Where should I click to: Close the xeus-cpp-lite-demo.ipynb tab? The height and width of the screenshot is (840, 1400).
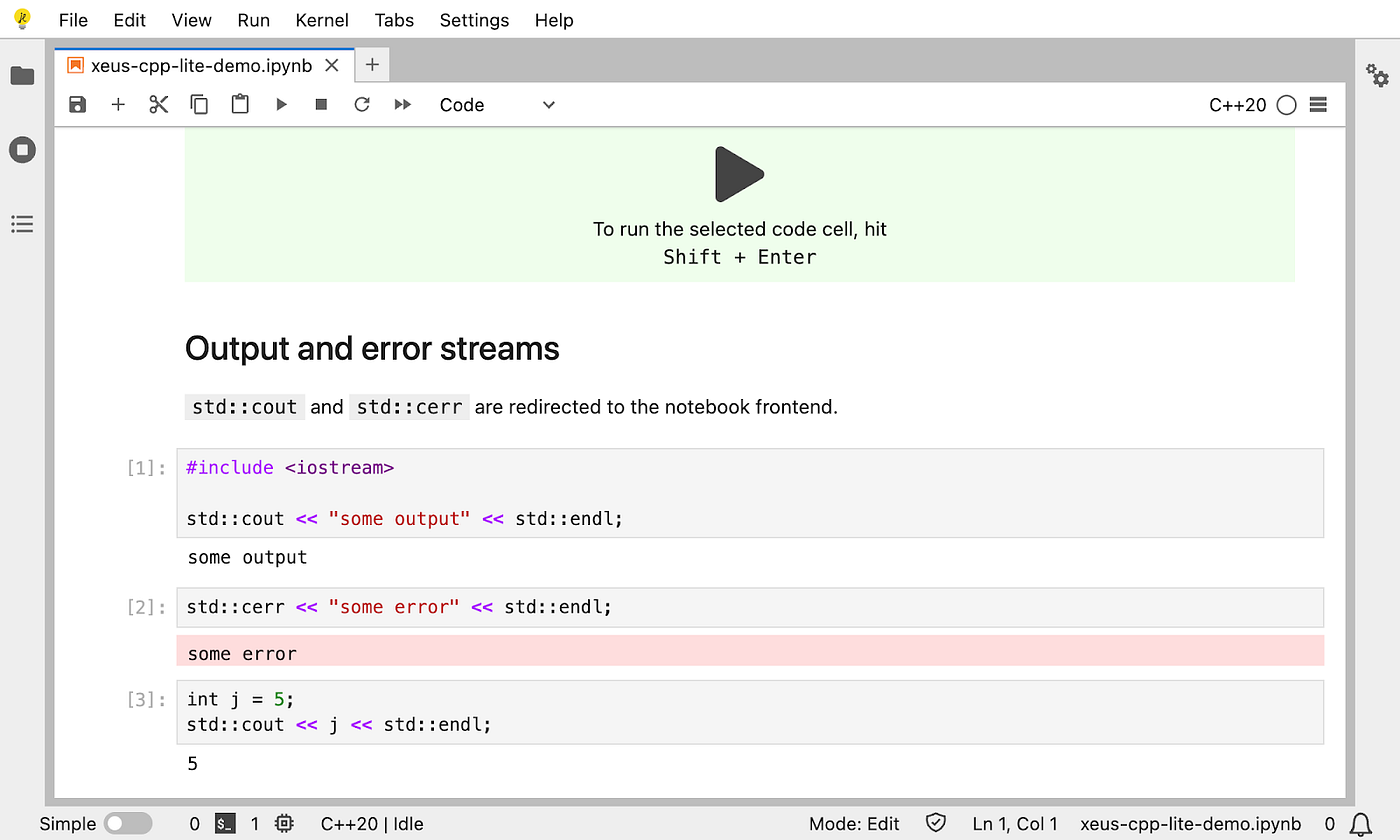point(333,65)
